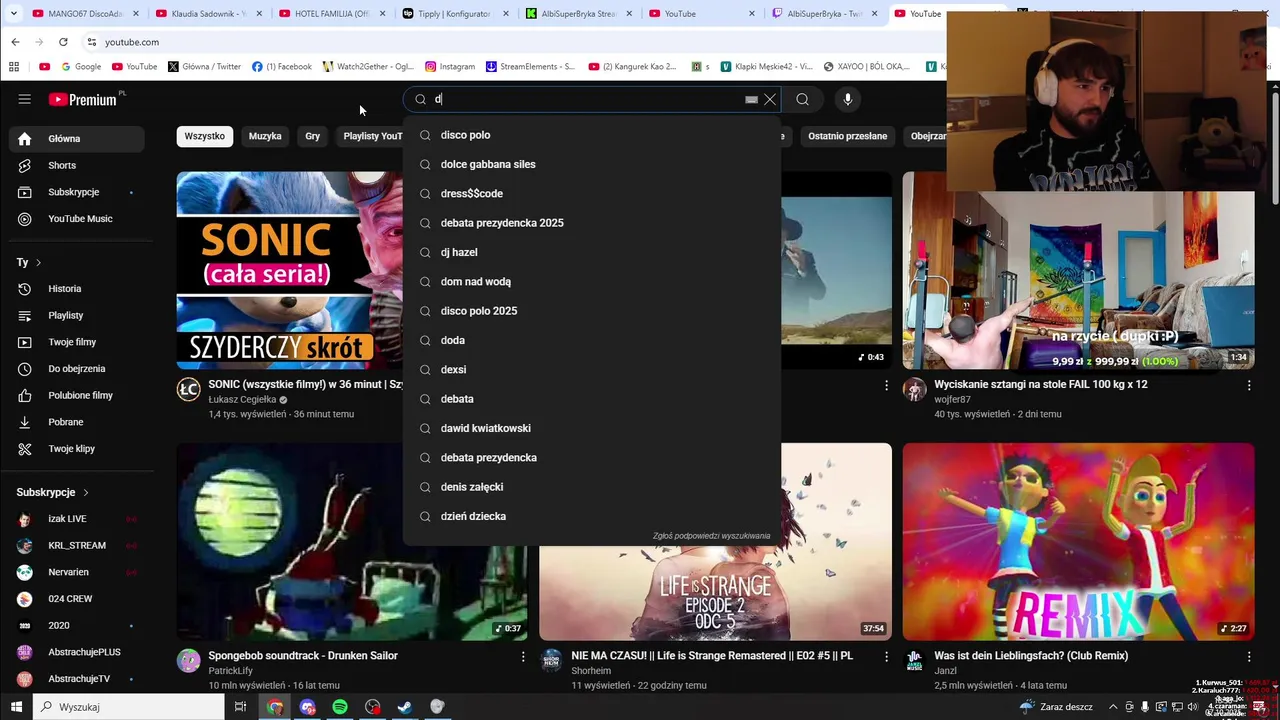Choose the 'doda' suggestion

click(x=592, y=340)
